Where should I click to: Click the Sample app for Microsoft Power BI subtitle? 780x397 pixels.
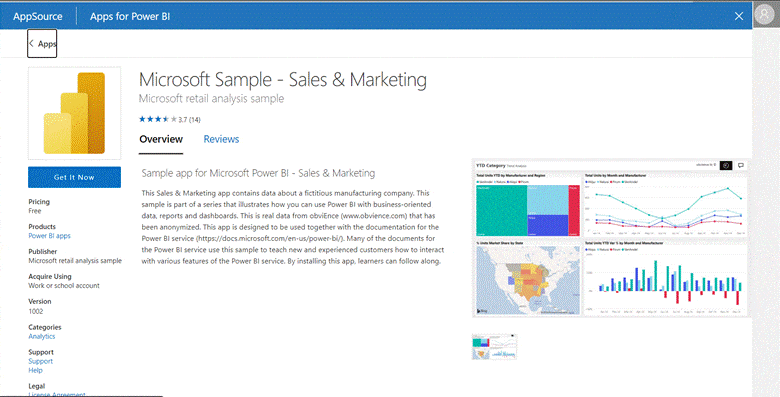[258, 173]
